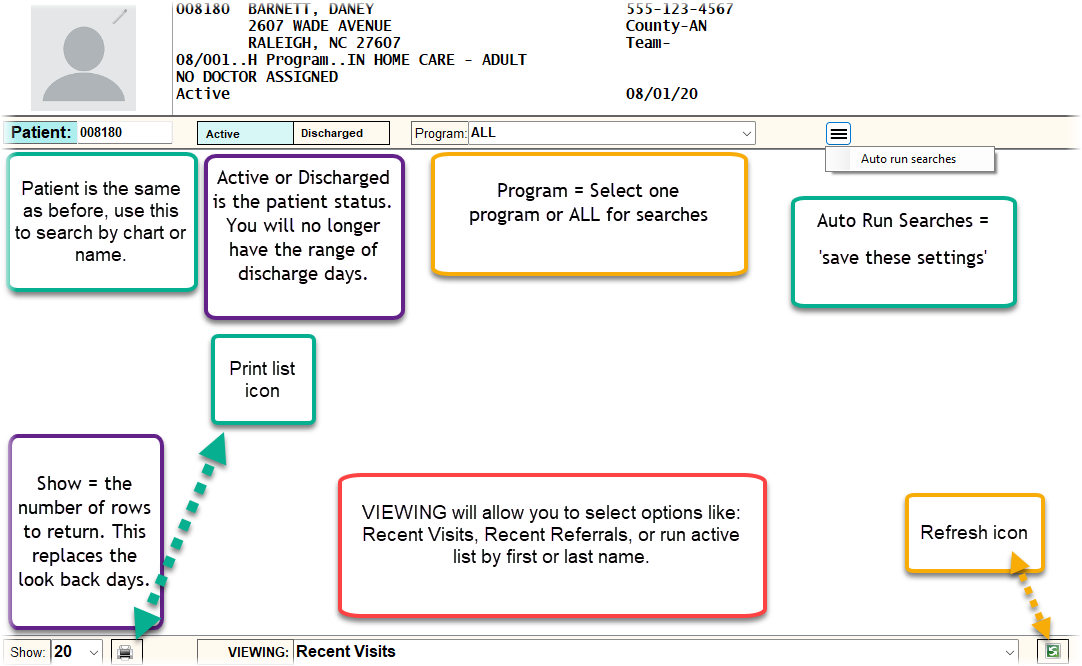Select the patient avatar placeholder image

click(x=83, y=58)
